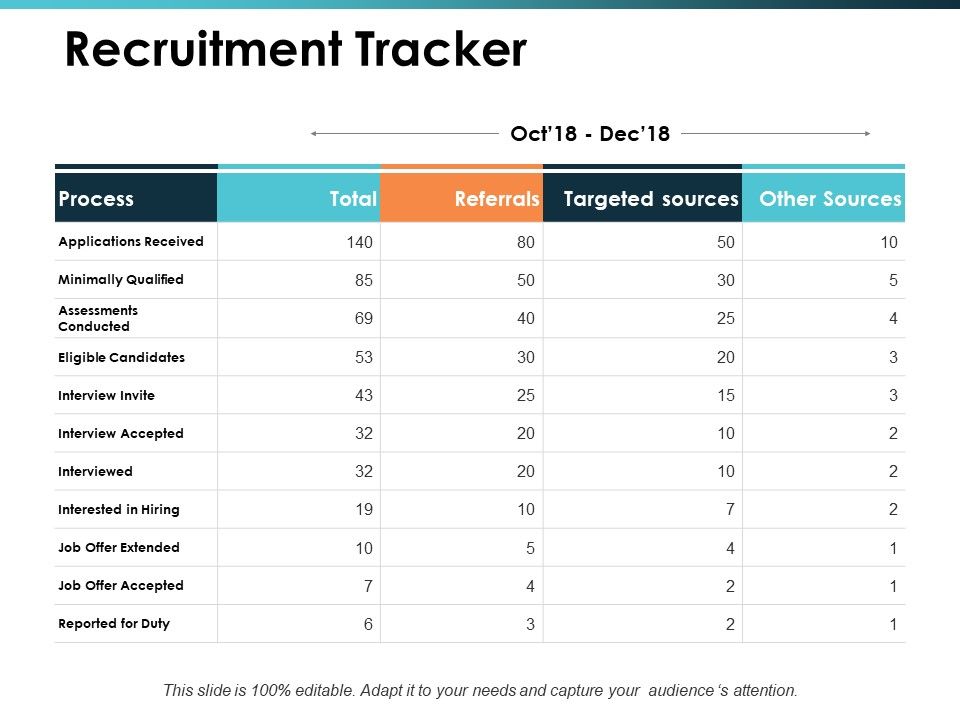The image size is (960, 720).
Task: Select the Oct'18 - Dec'18 date range label
Action: (590, 133)
